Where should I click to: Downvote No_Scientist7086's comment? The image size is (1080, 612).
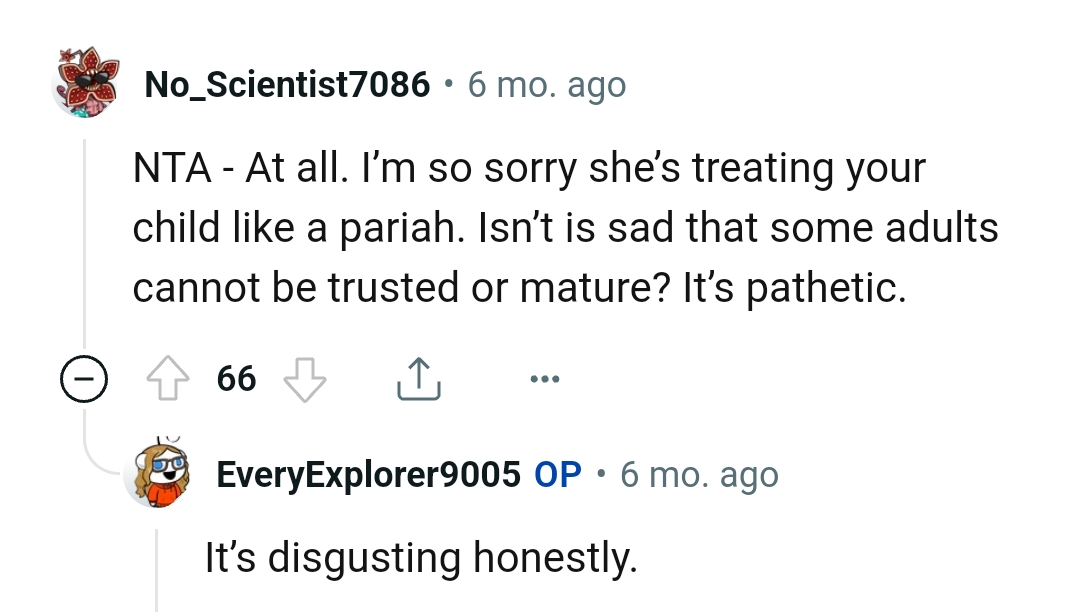coord(303,380)
